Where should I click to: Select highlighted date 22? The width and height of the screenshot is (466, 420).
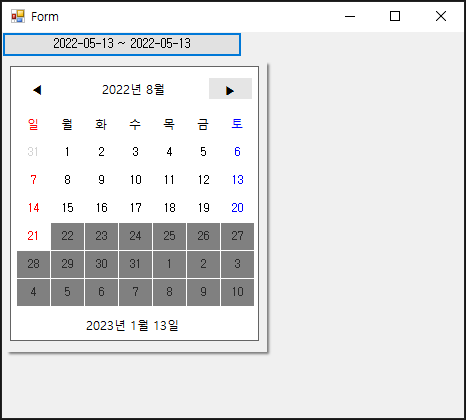pos(67,236)
